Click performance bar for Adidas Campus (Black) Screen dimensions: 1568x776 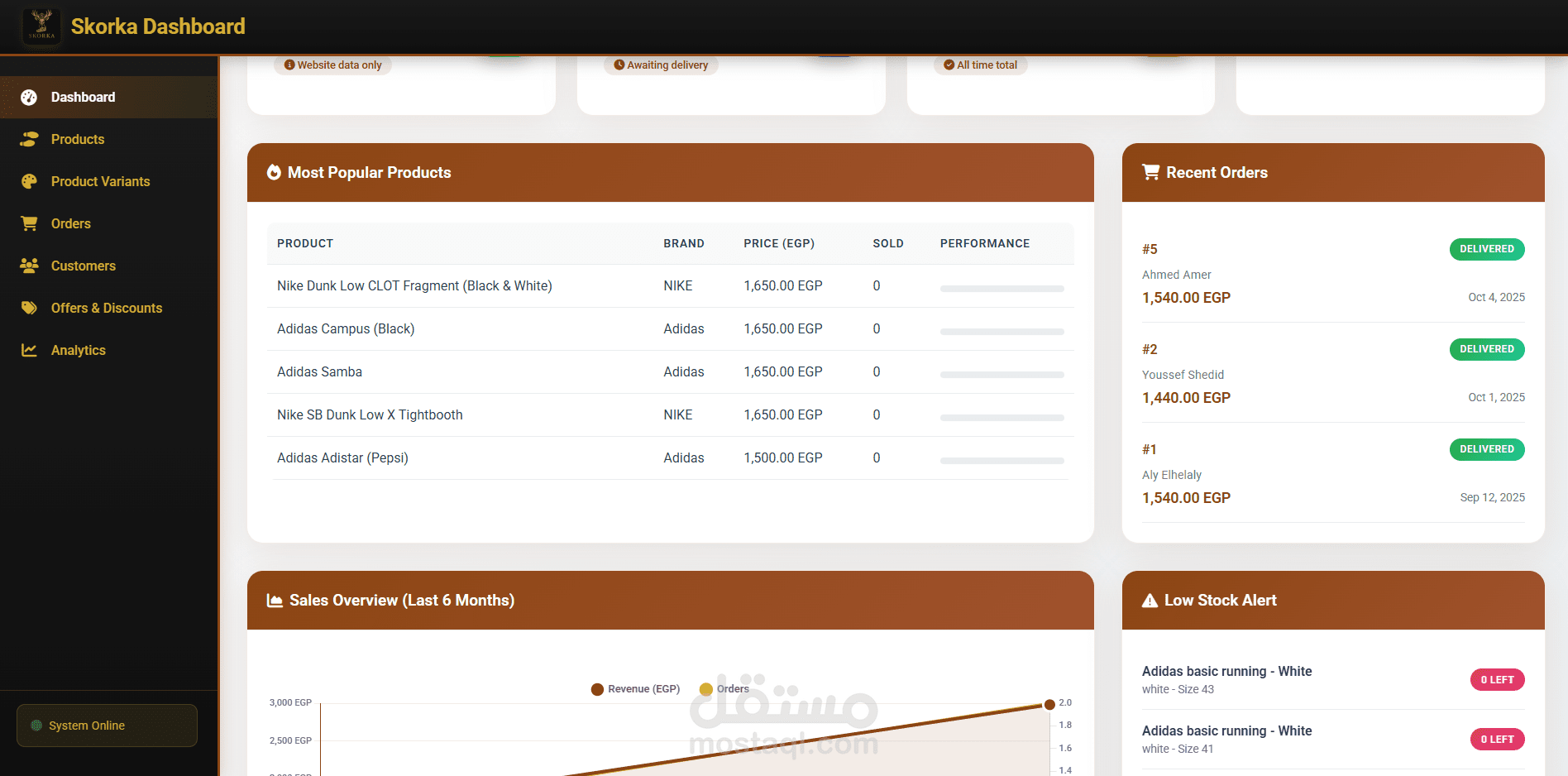coord(1002,332)
